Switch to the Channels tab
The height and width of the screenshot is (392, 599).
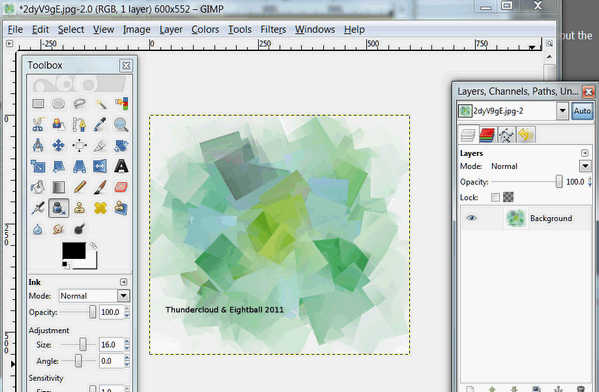487,135
